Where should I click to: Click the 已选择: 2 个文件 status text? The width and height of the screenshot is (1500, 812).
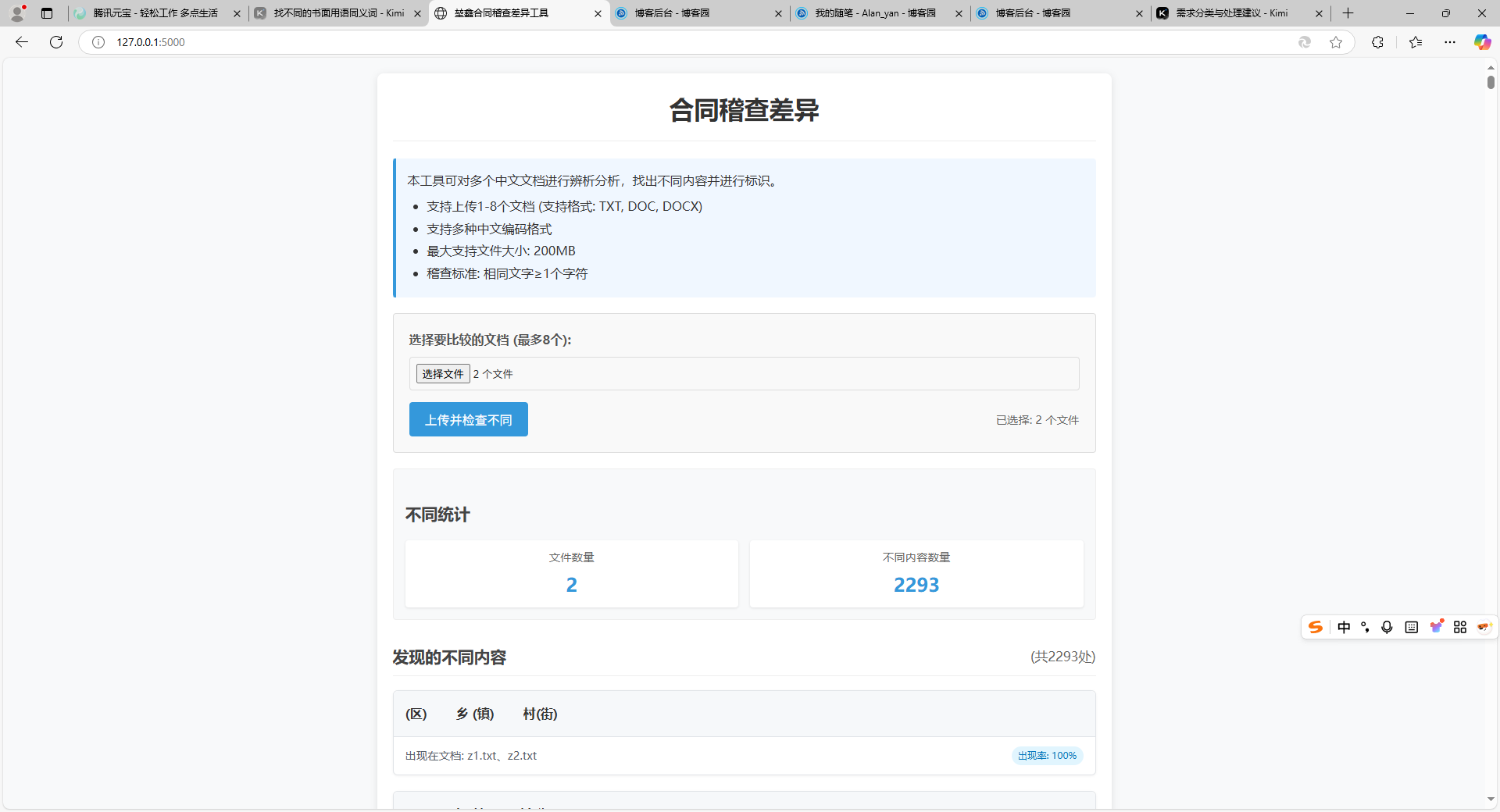1037,420
